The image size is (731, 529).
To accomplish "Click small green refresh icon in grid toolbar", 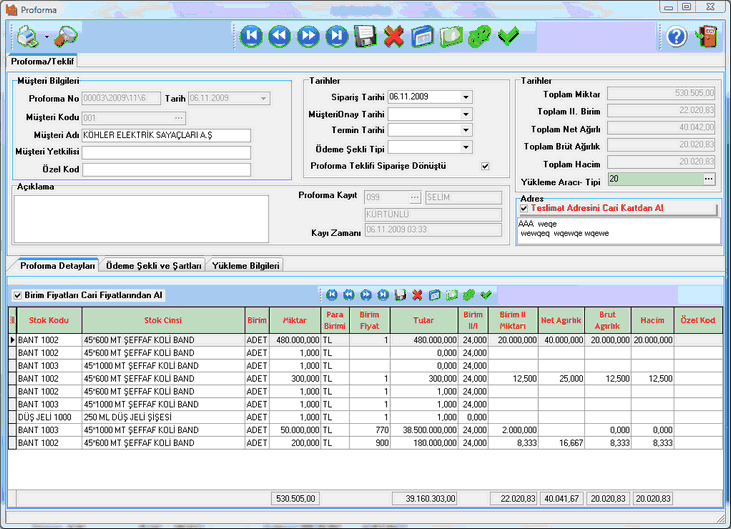I will point(469,295).
